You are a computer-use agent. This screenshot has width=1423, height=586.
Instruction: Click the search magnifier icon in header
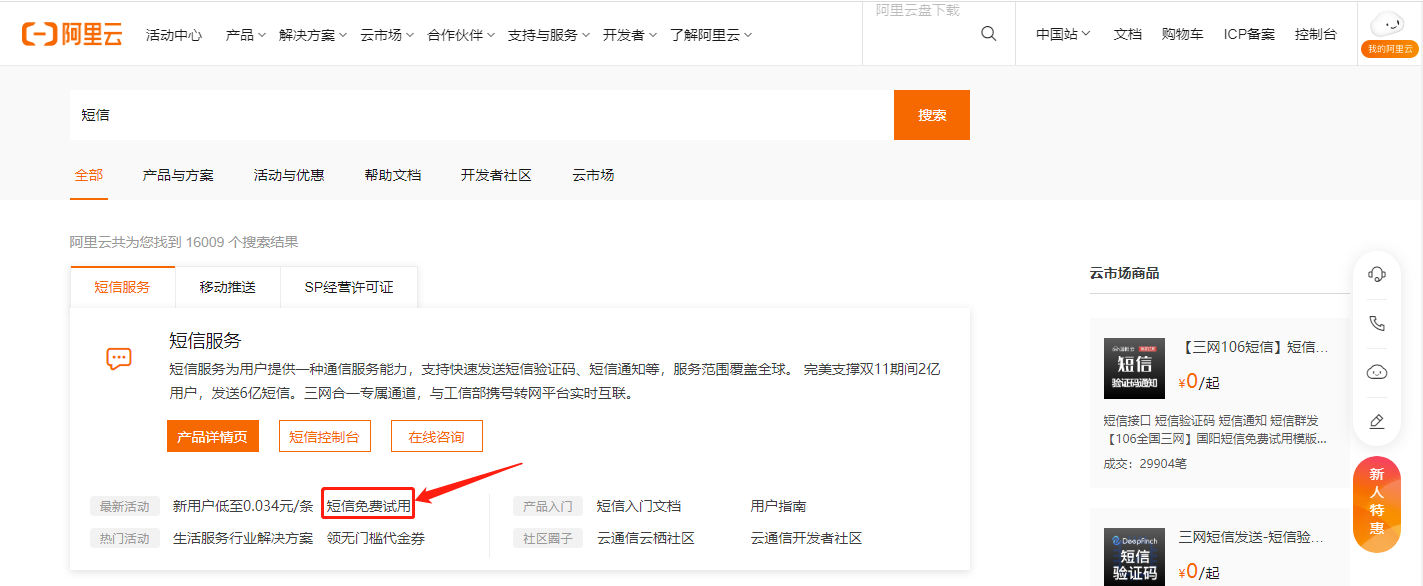click(989, 34)
